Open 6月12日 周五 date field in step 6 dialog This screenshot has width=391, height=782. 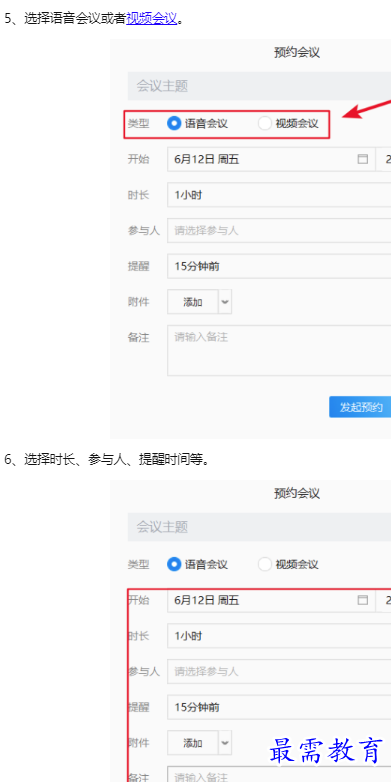(271, 600)
